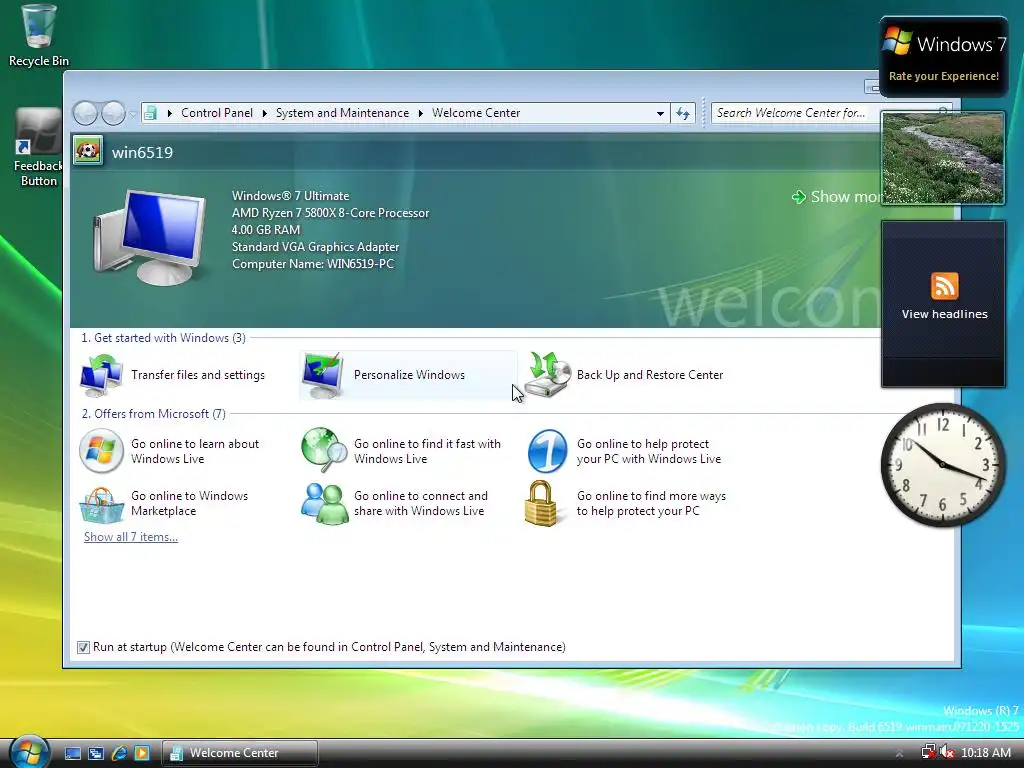Click the RSS feed headlines icon
The image size is (1024, 768).
tap(944, 286)
